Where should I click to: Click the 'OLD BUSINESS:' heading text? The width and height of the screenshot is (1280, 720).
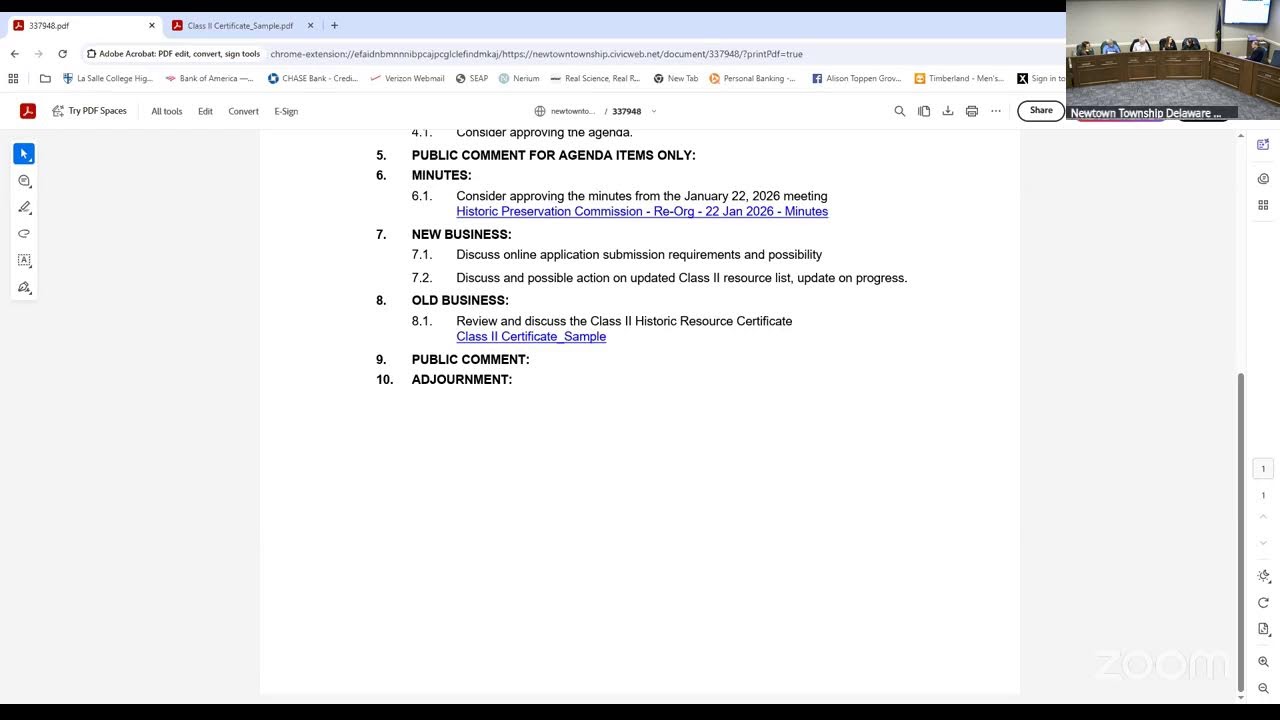[x=460, y=301]
